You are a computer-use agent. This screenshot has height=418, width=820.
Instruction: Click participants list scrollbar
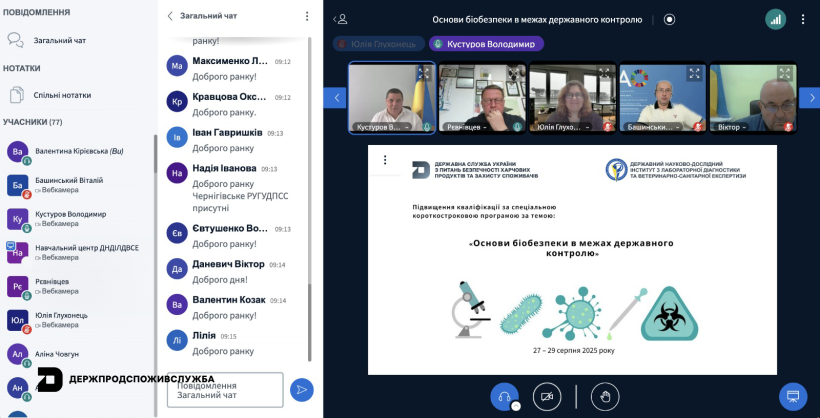coord(155,154)
